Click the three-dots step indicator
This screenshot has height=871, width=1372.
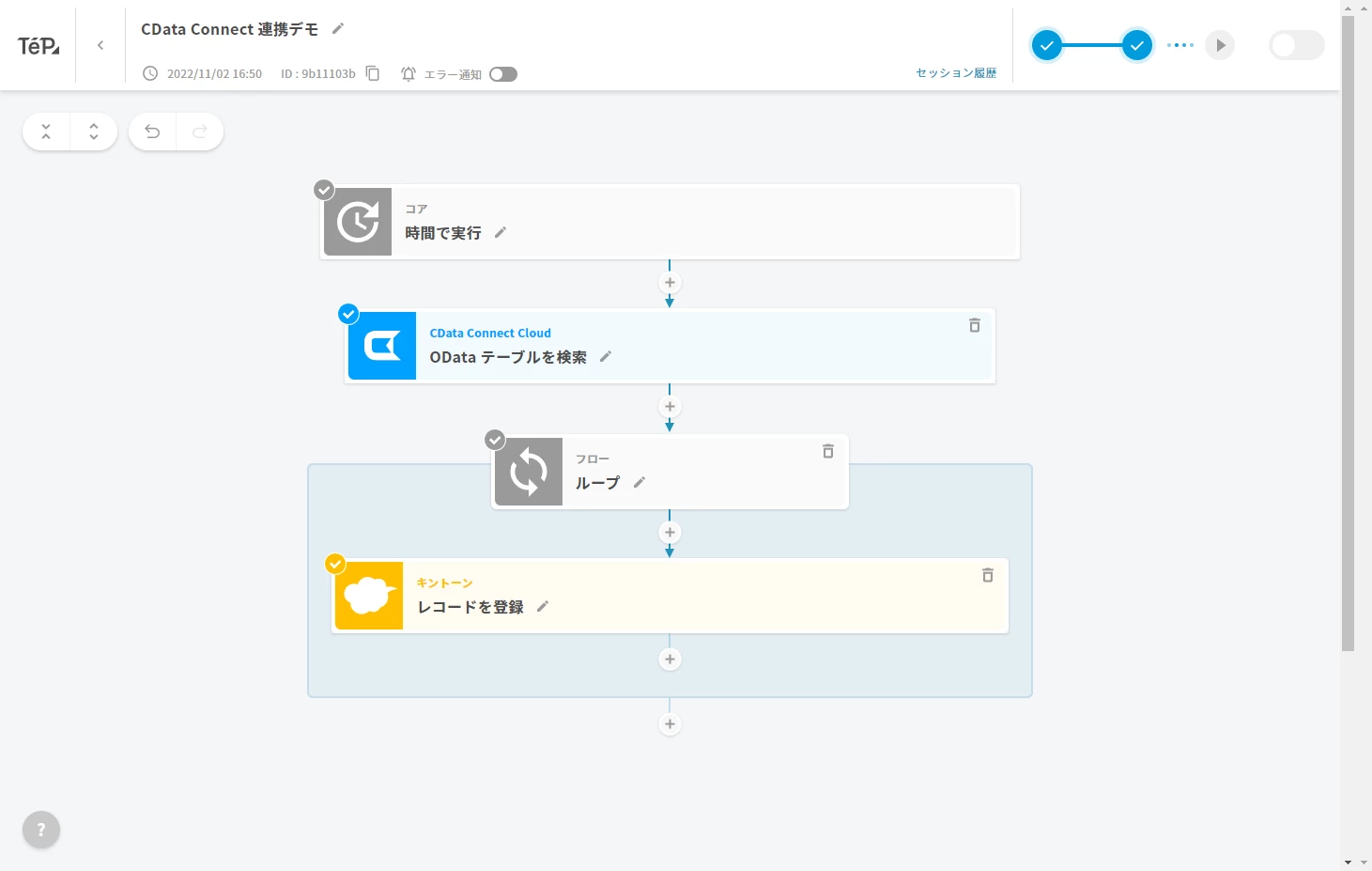(x=1180, y=45)
